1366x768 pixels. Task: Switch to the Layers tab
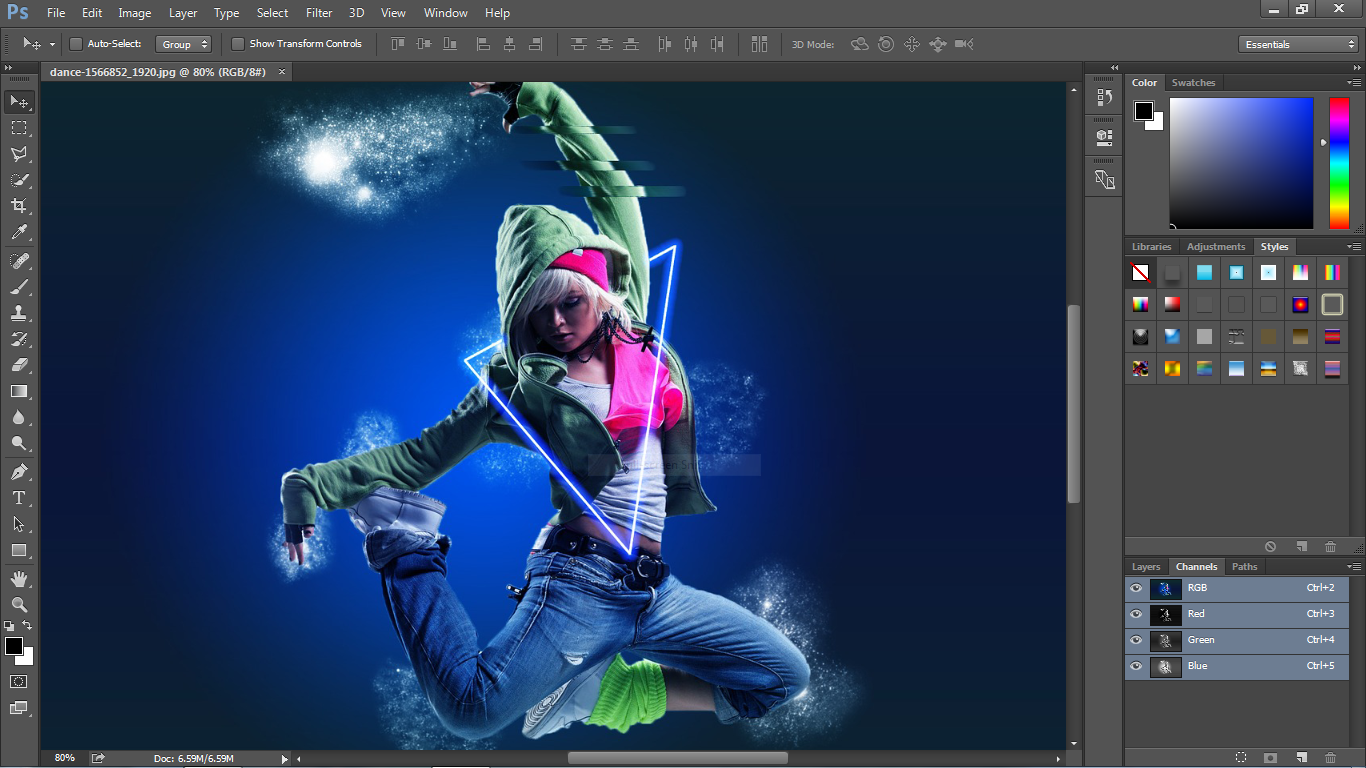pos(1146,567)
